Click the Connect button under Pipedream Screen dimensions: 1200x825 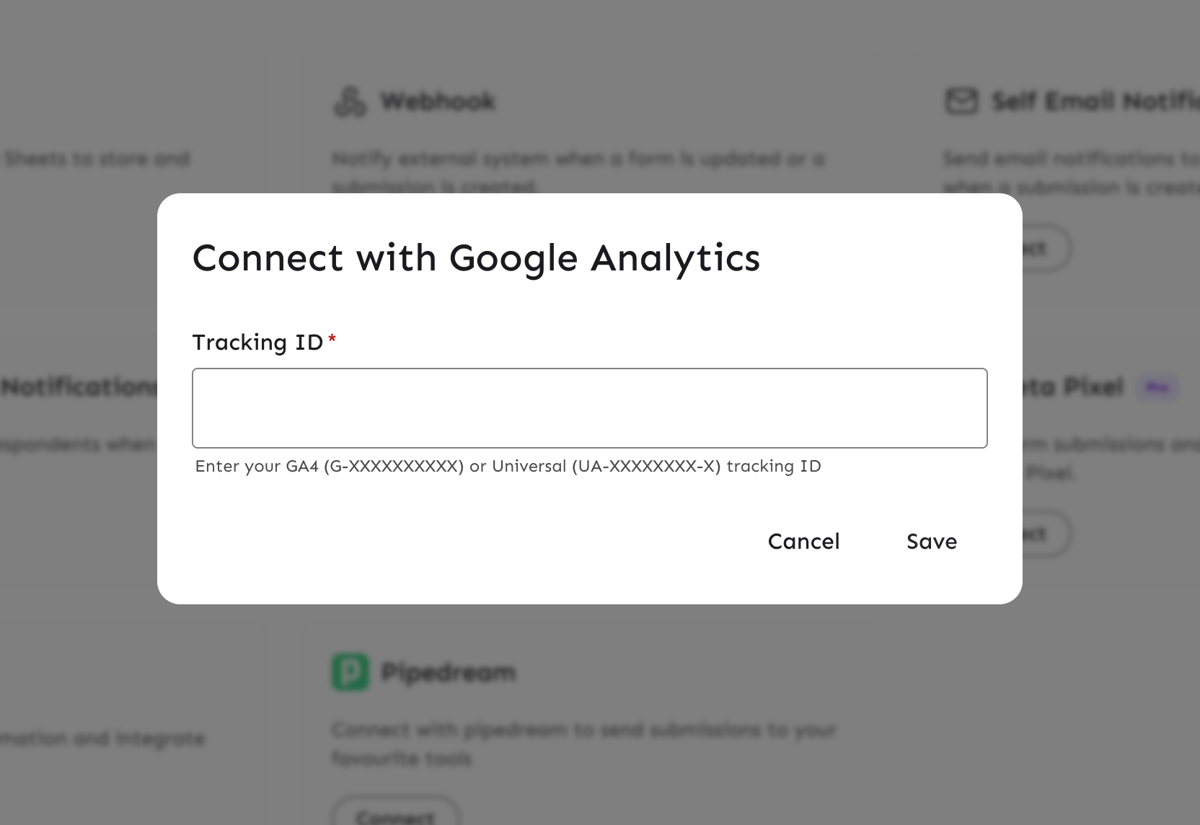point(395,814)
